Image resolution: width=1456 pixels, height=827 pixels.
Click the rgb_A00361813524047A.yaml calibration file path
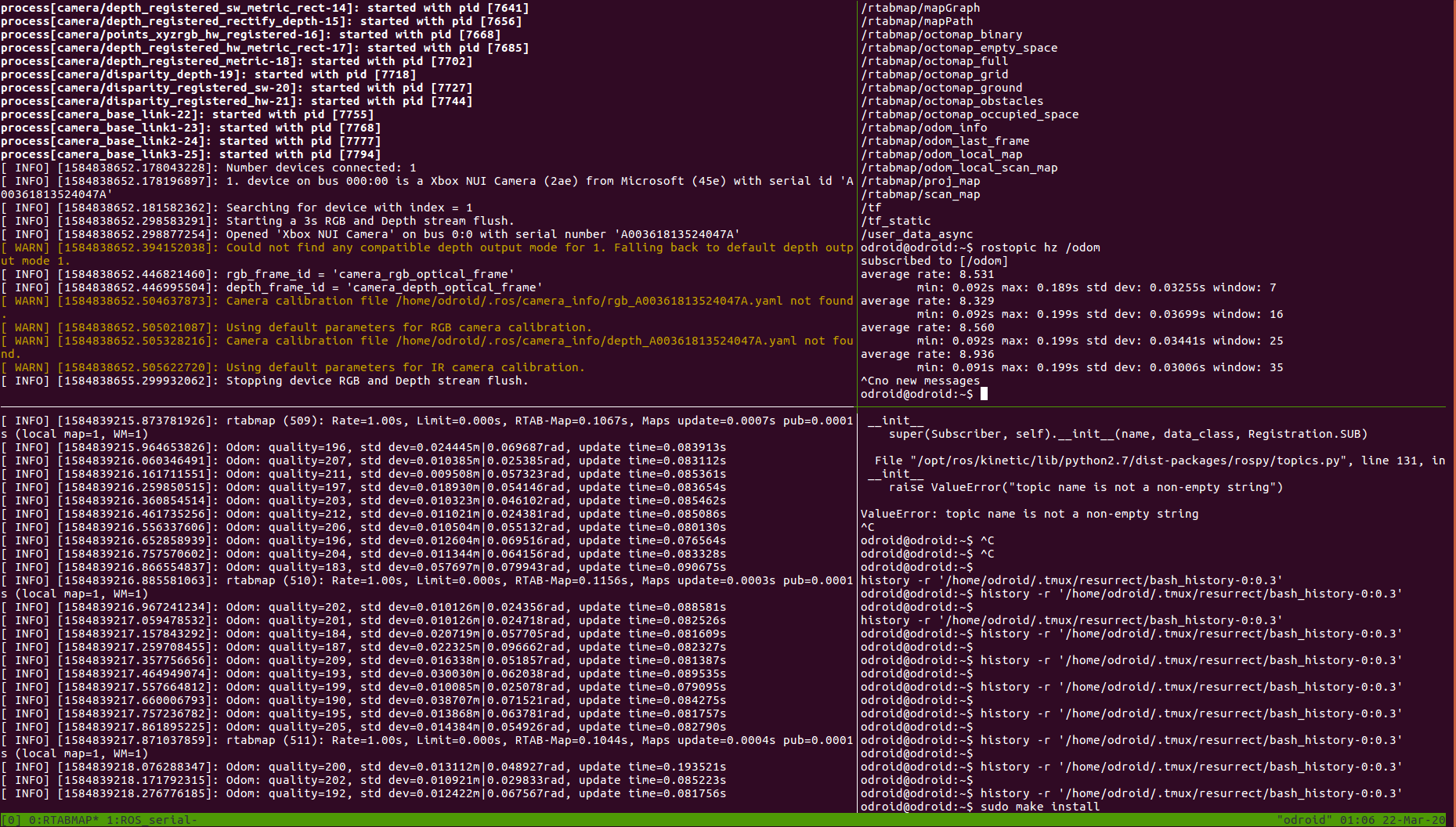point(589,301)
